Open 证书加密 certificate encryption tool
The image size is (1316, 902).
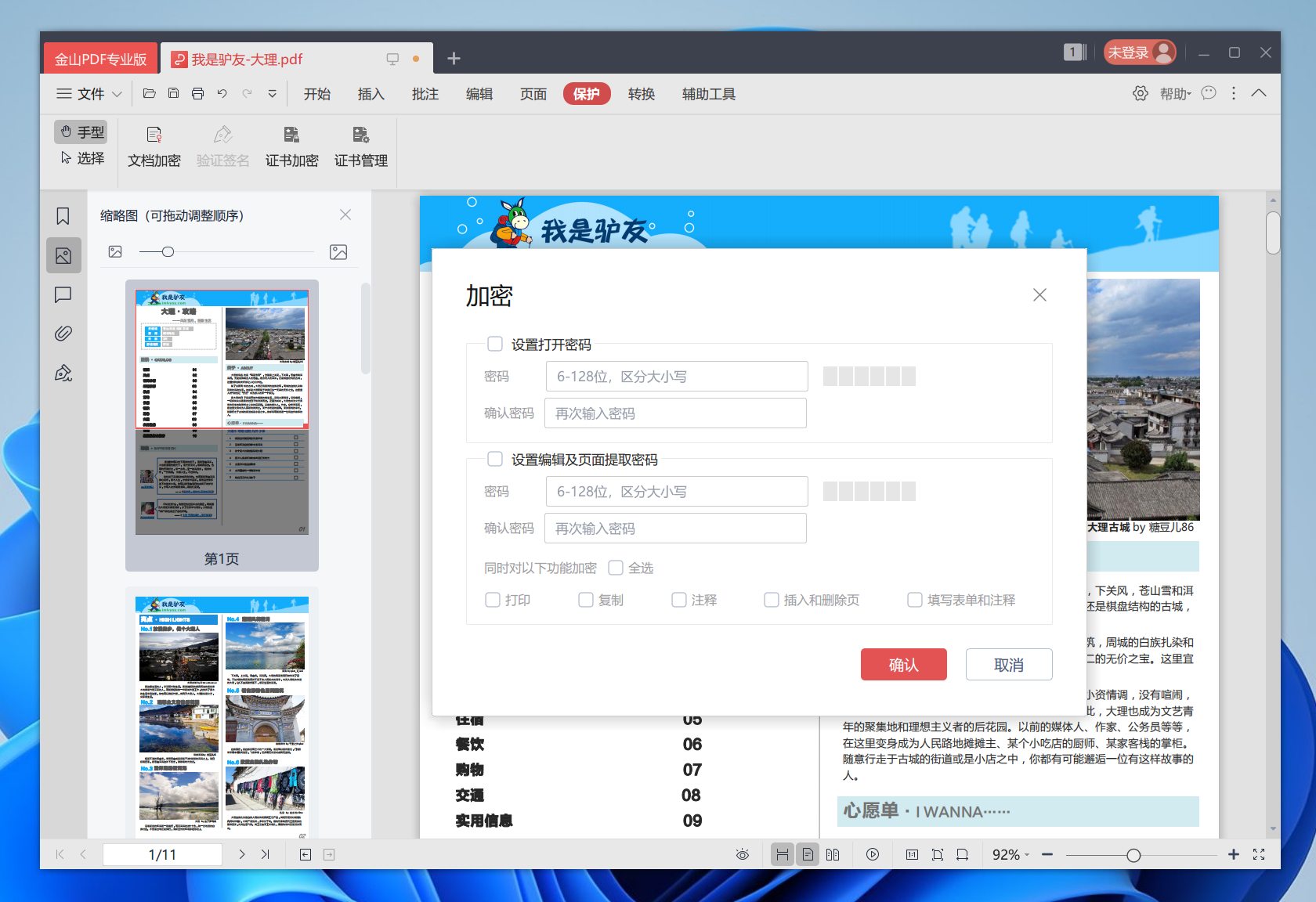coord(291,147)
